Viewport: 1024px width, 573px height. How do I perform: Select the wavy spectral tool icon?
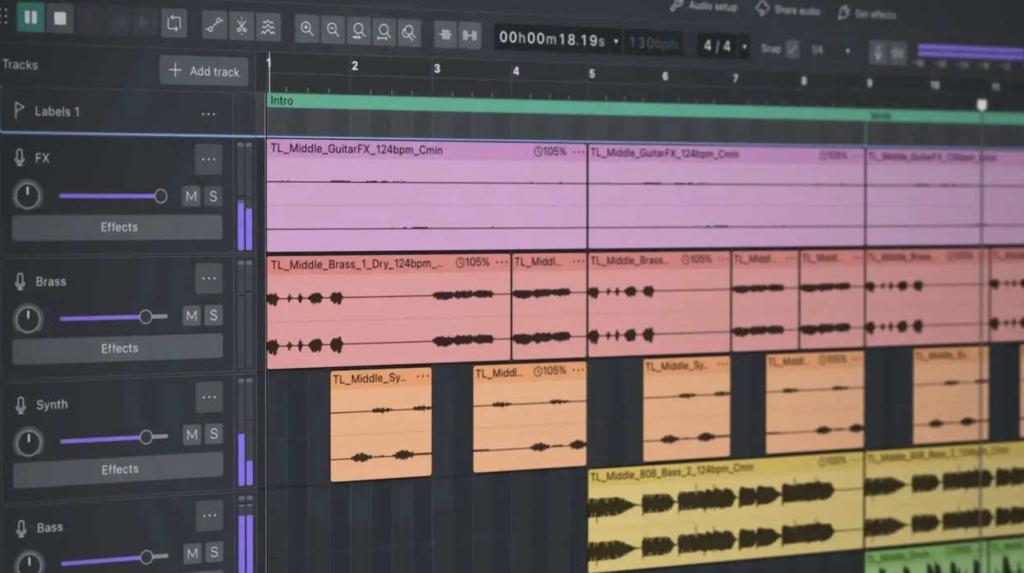coord(268,27)
